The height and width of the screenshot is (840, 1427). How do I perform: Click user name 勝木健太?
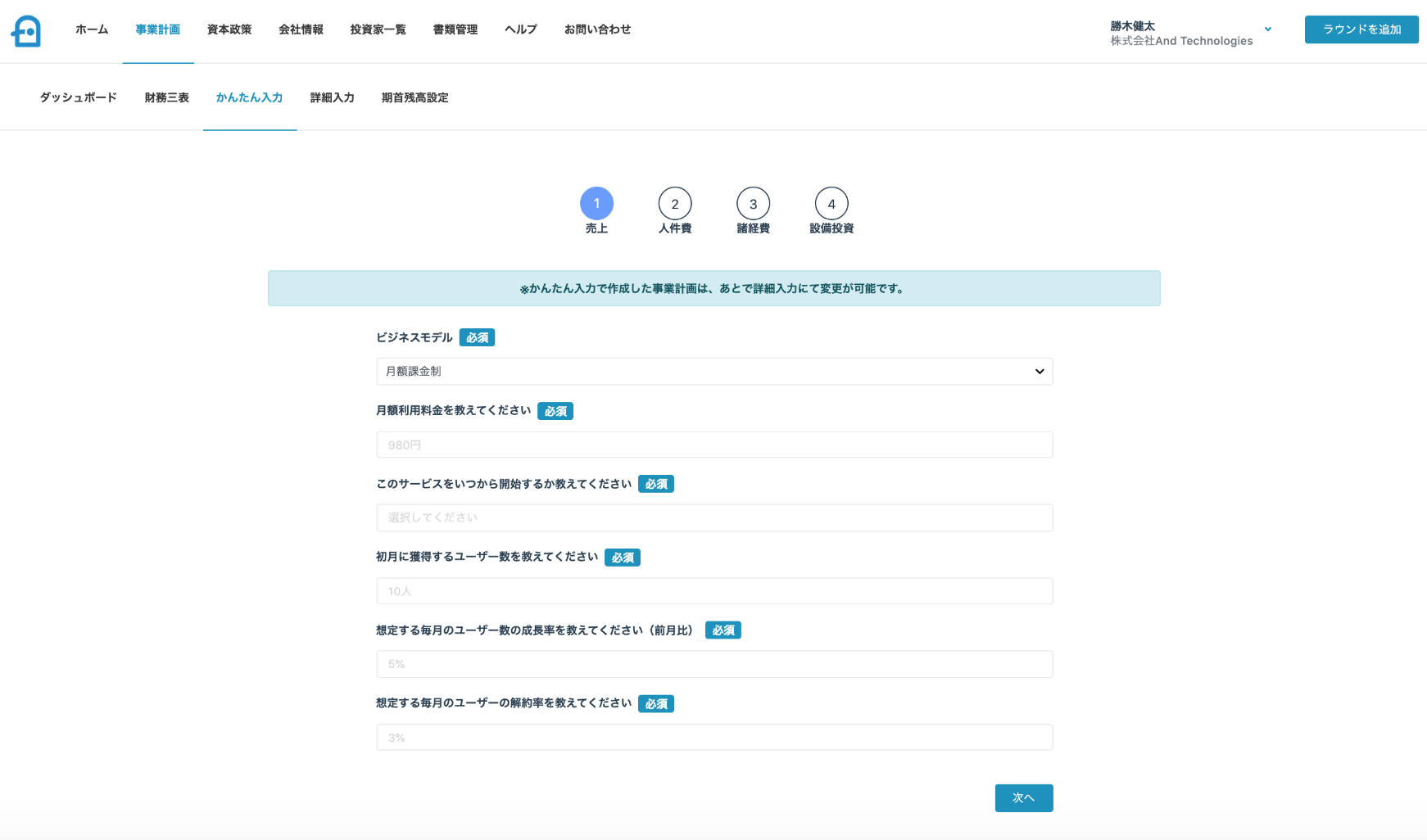point(1133,26)
